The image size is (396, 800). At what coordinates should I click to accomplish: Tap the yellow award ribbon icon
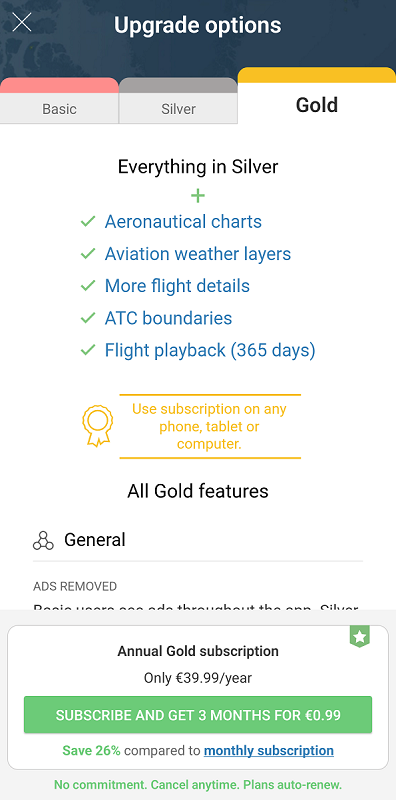click(x=97, y=426)
